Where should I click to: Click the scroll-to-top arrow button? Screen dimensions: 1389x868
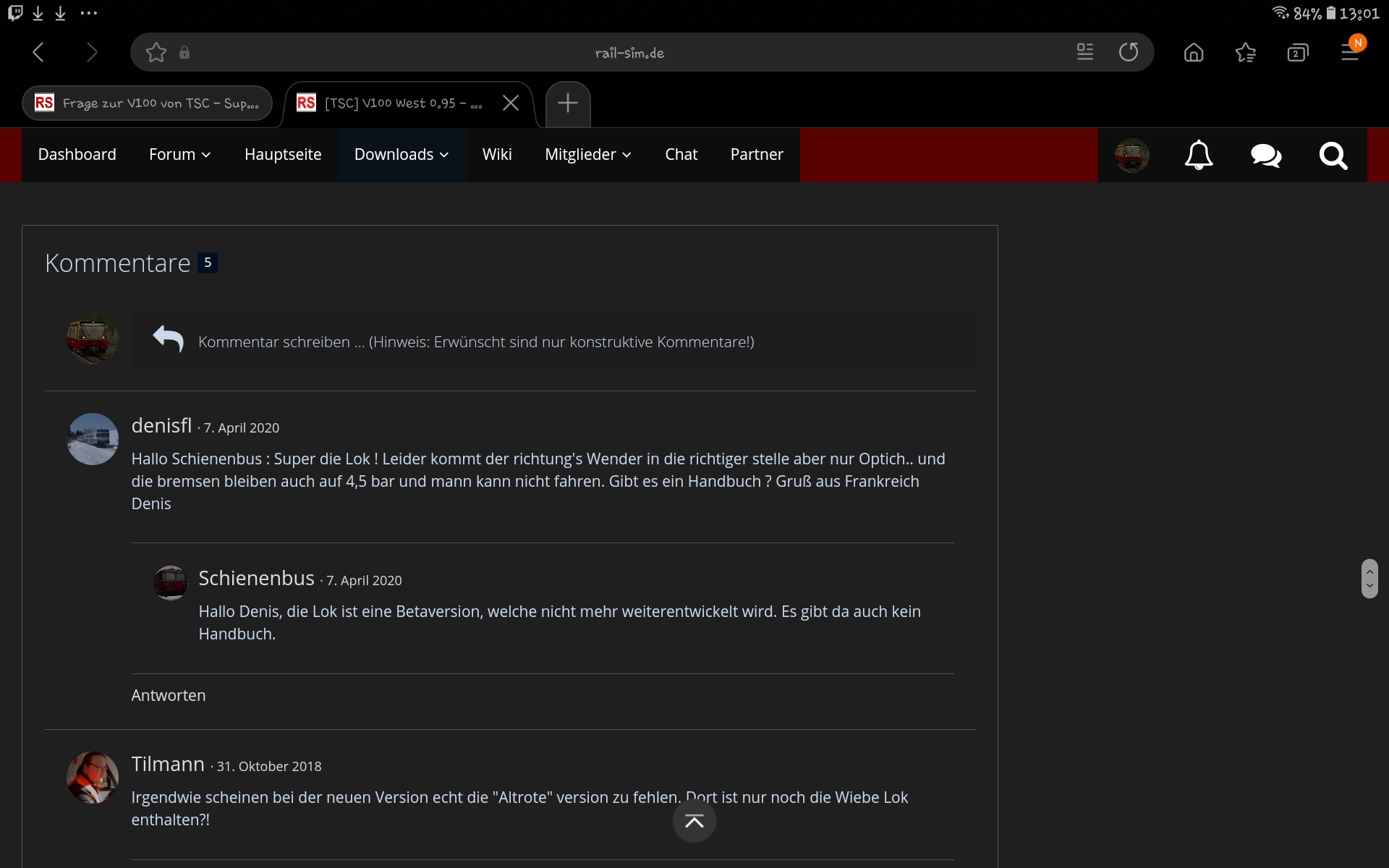pos(694,821)
